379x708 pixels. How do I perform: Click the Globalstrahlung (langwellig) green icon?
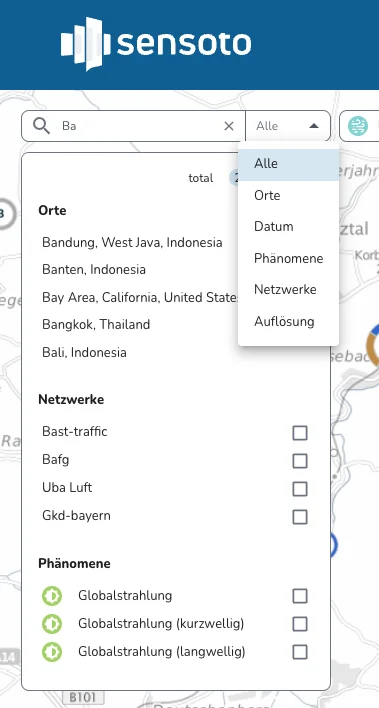point(52,652)
